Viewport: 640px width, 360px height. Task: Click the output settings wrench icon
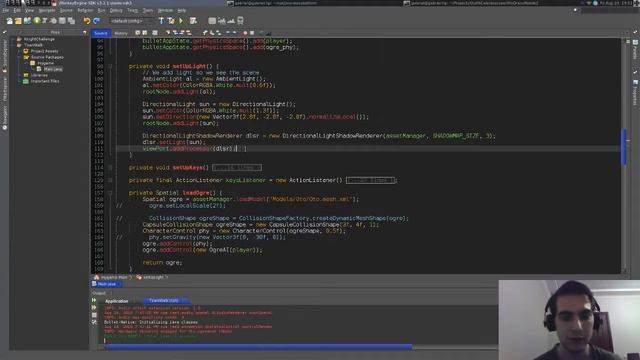coord(94,322)
